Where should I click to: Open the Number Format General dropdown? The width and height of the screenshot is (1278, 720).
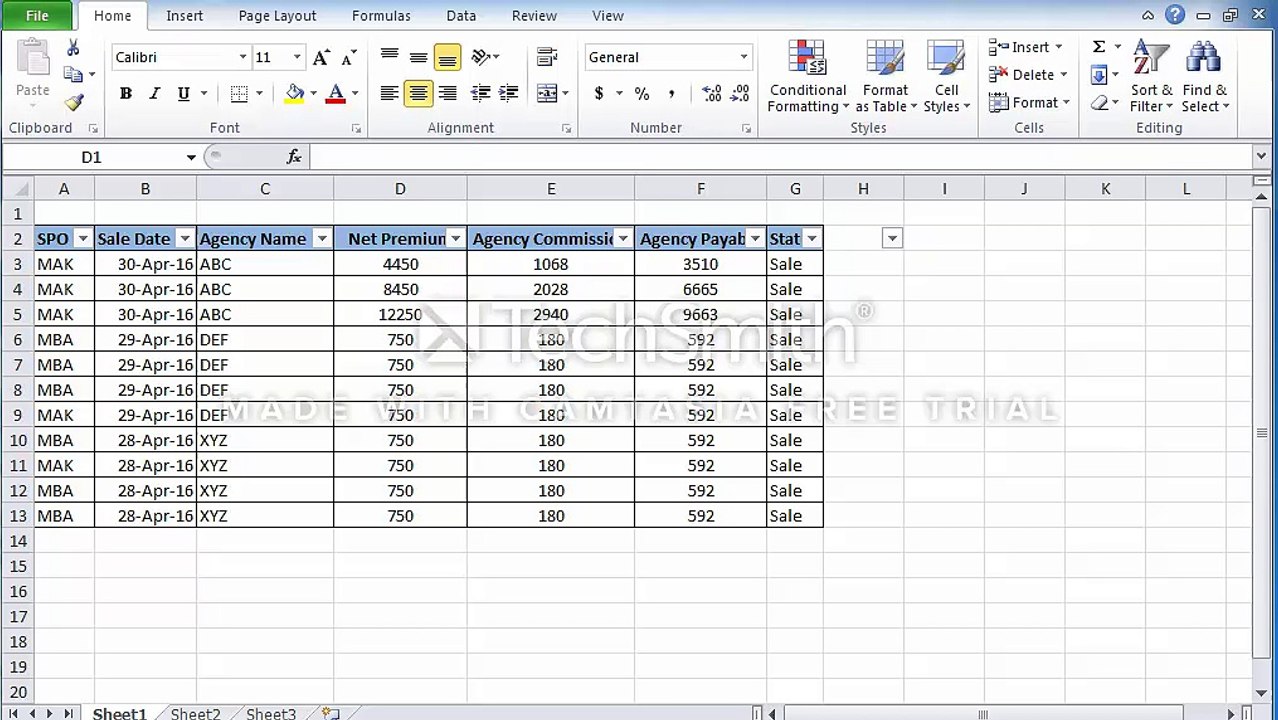coord(743,58)
